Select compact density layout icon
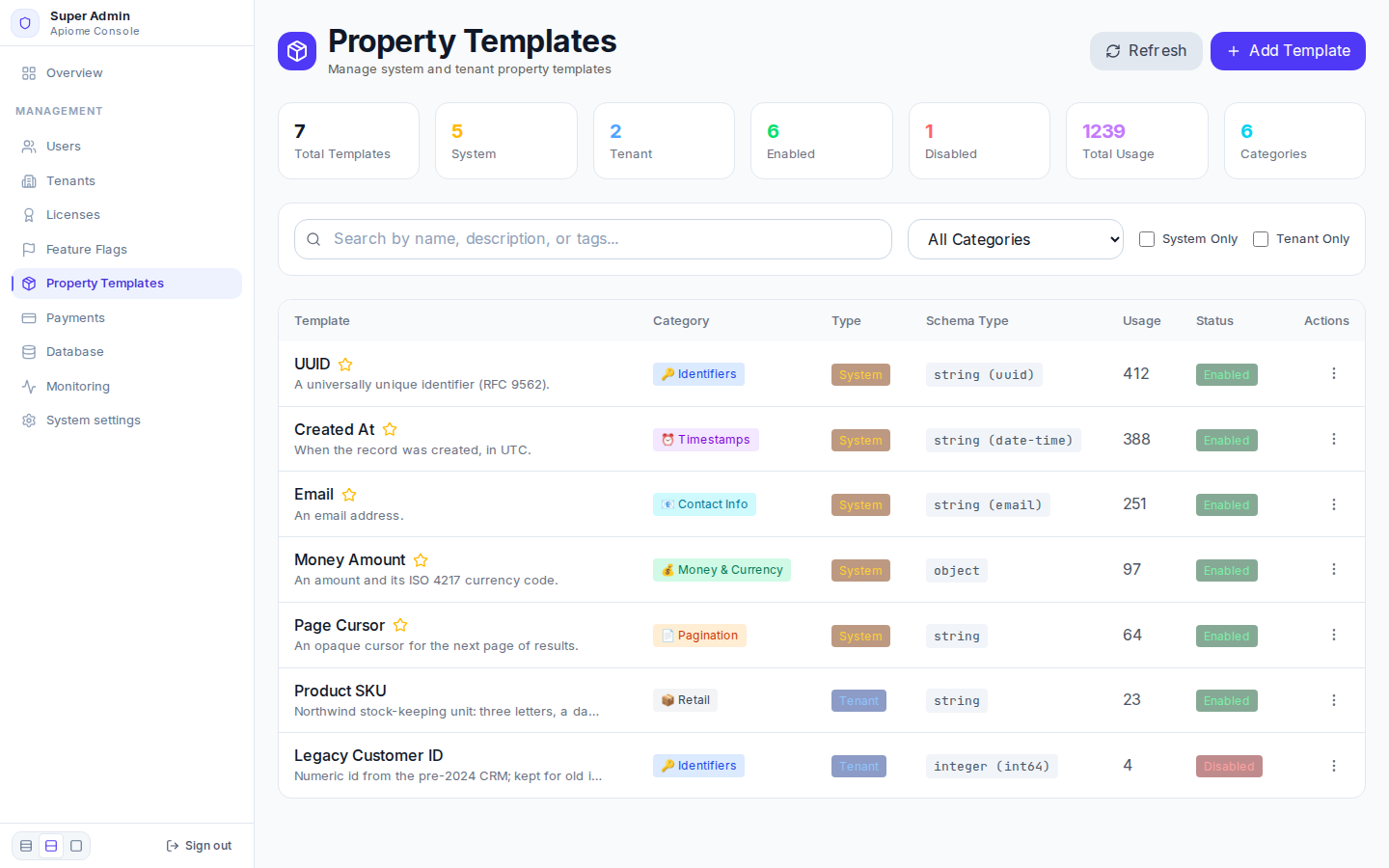This screenshot has width=1389, height=868. (x=26, y=846)
